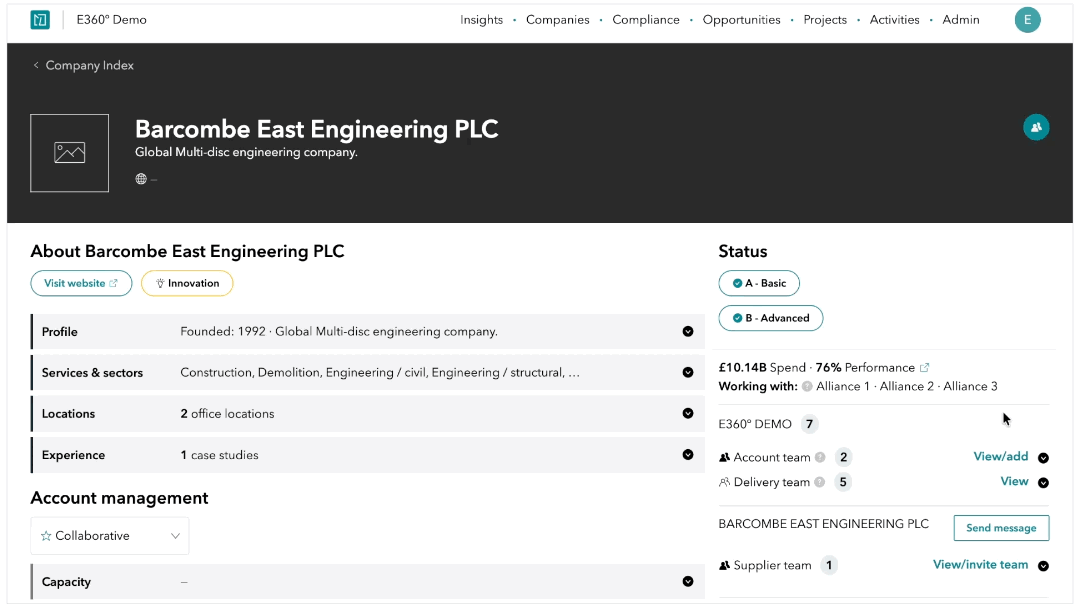Go back to Company Index
Viewport: 1080px width, 608px height.
tap(83, 65)
